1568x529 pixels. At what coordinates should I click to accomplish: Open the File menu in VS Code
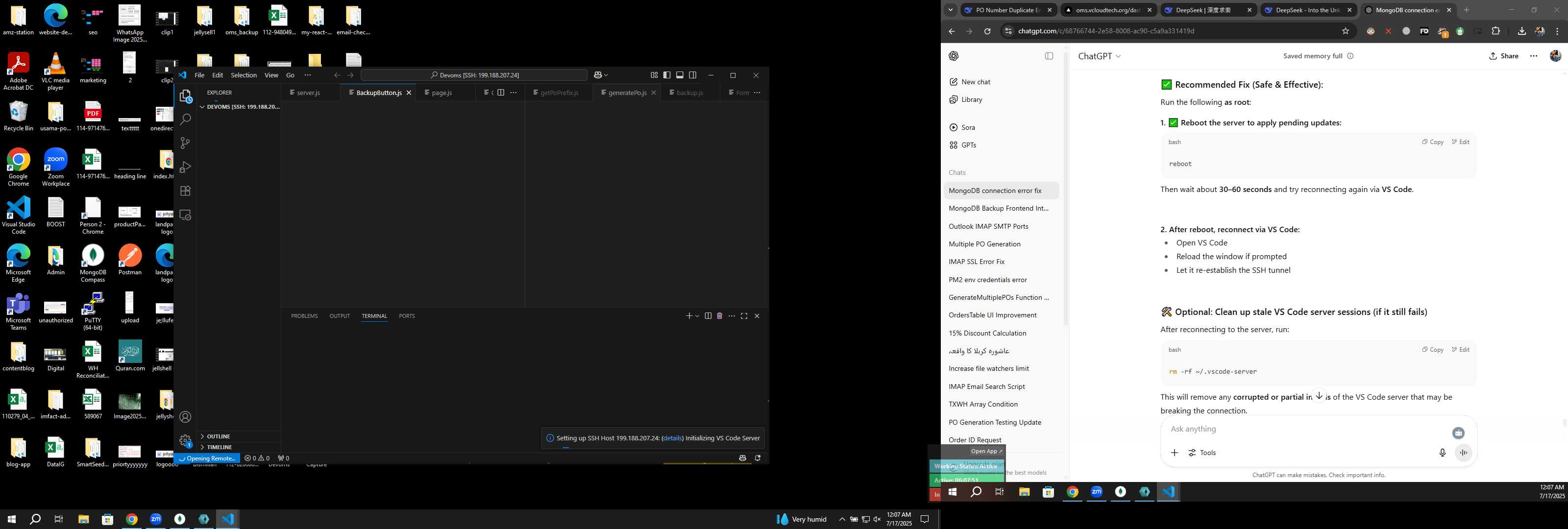pyautogui.click(x=199, y=75)
